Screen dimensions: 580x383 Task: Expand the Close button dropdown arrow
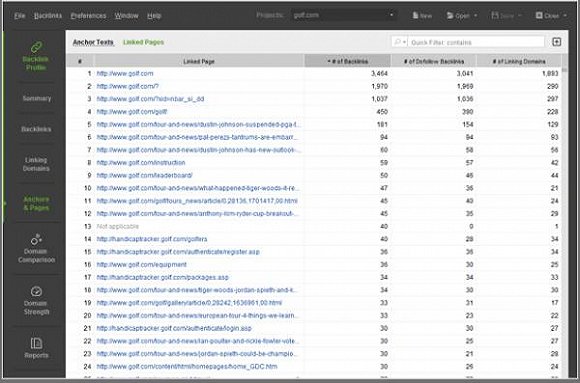(565, 16)
